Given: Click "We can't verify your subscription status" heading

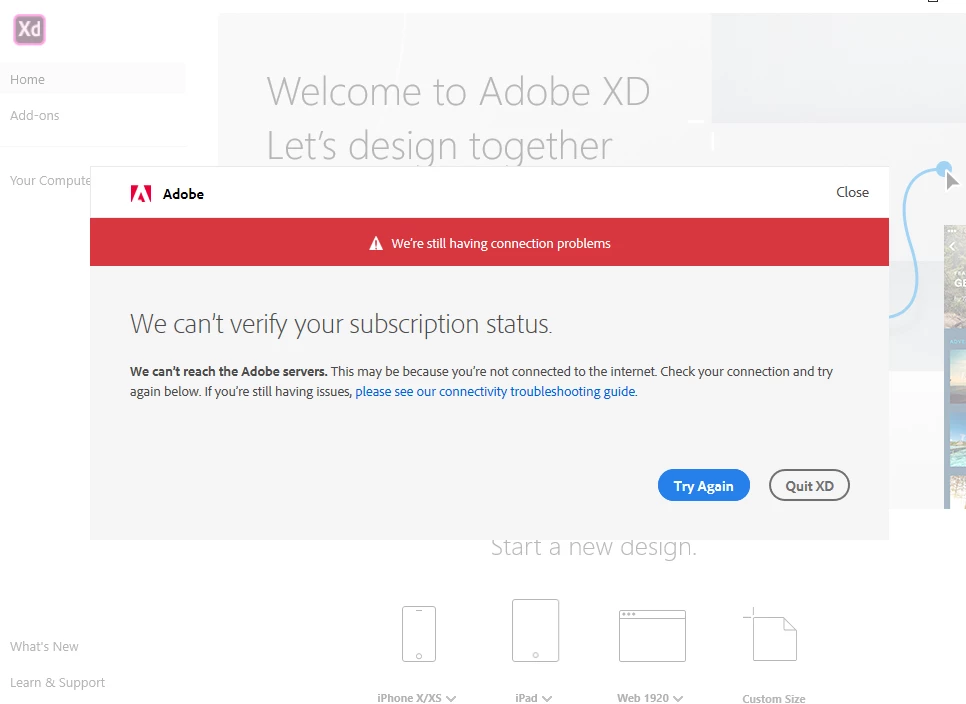Looking at the screenshot, I should point(341,324).
